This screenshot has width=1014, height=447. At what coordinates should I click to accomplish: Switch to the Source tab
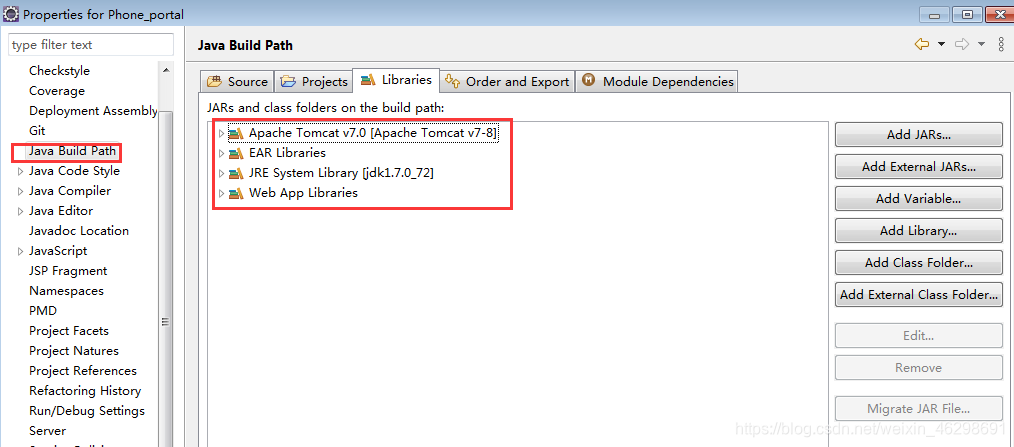237,82
